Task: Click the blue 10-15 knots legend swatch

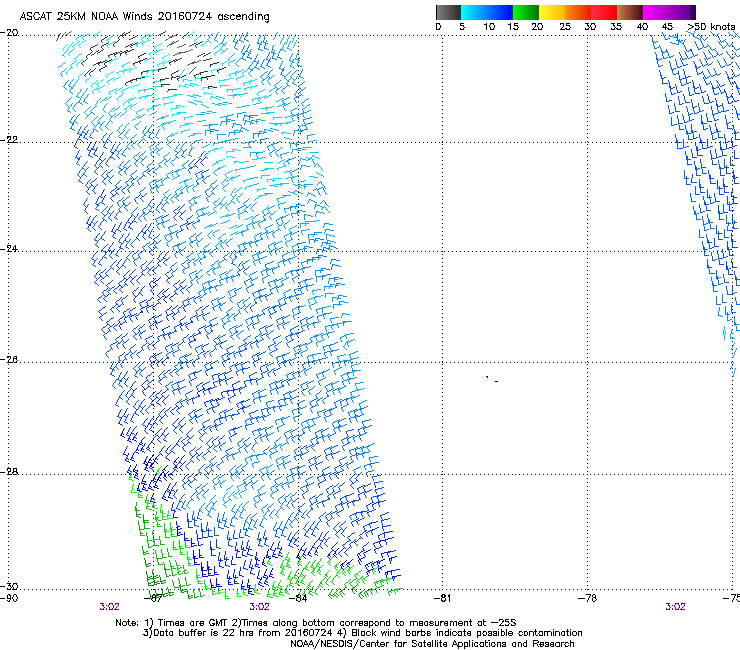Action: tap(499, 12)
